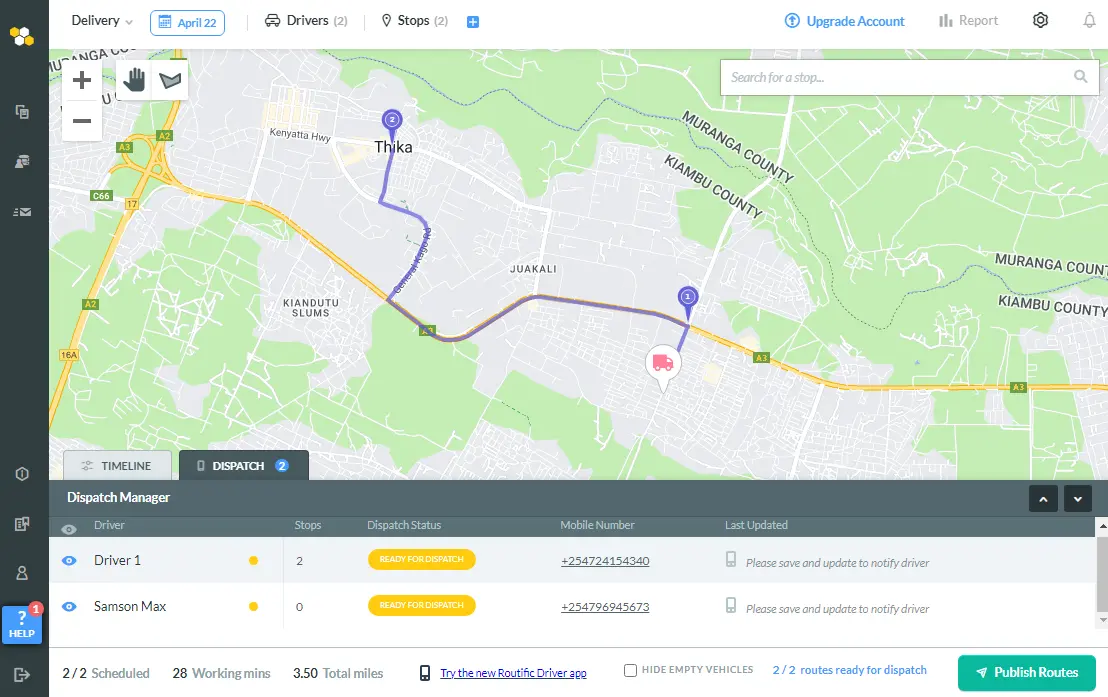Screen dimensions: 1108x697
Task: Click the zoom in button on the map
Action: click(81, 80)
